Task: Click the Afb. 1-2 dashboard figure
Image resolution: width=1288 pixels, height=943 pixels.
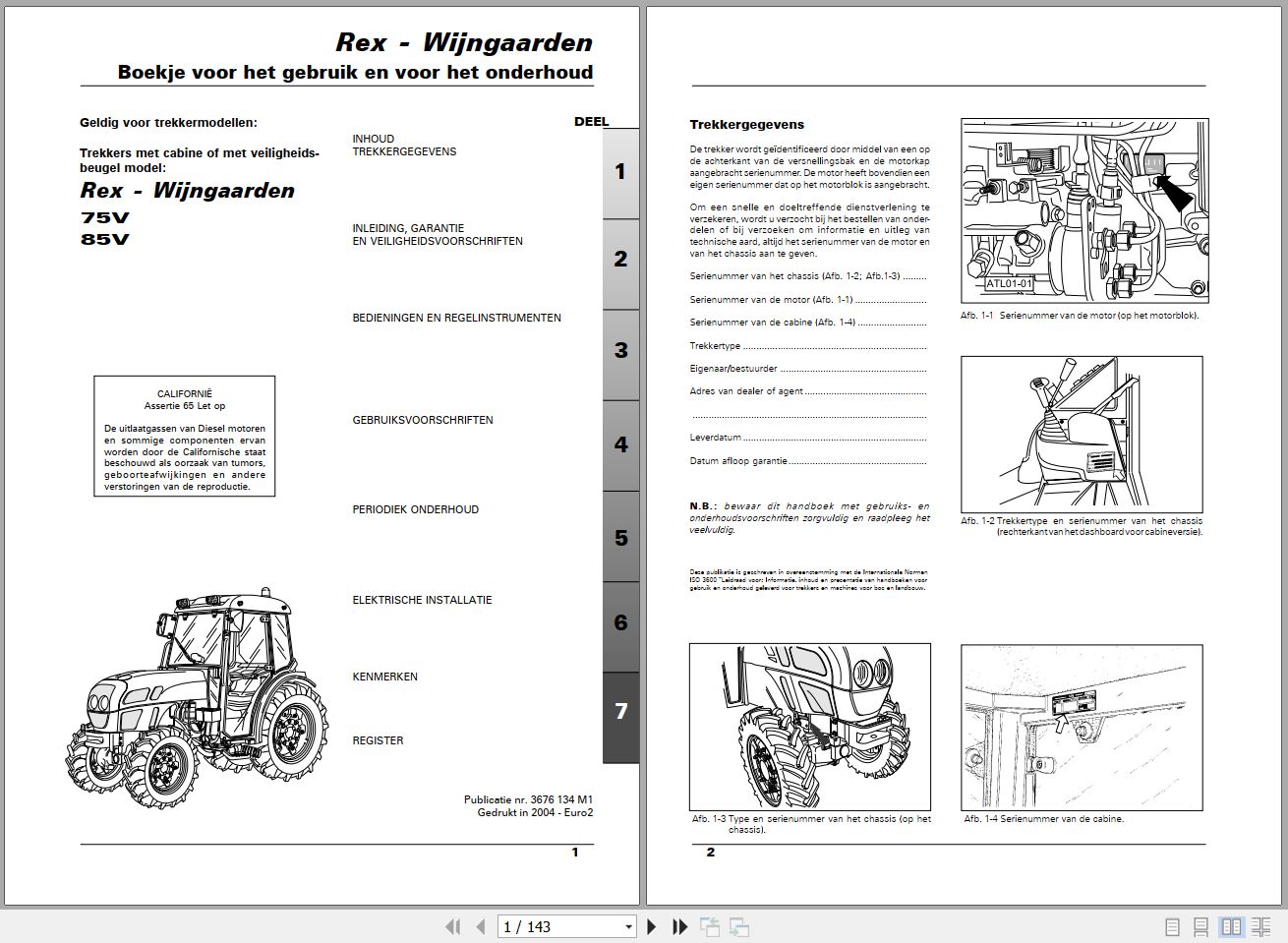Action: coord(1082,433)
